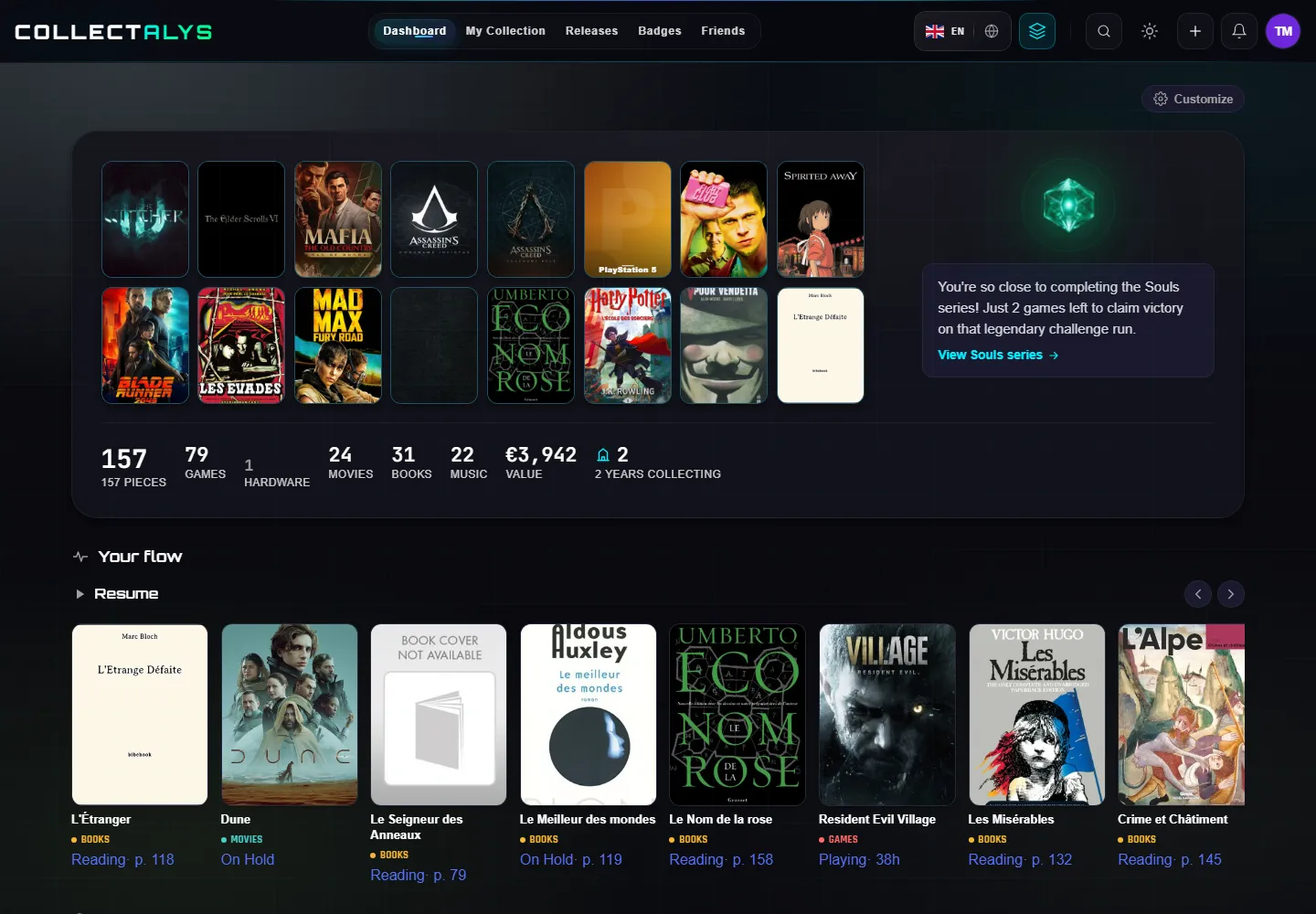This screenshot has width=1316, height=914.
Task: Click the 31 Books stat
Action: 411,462
